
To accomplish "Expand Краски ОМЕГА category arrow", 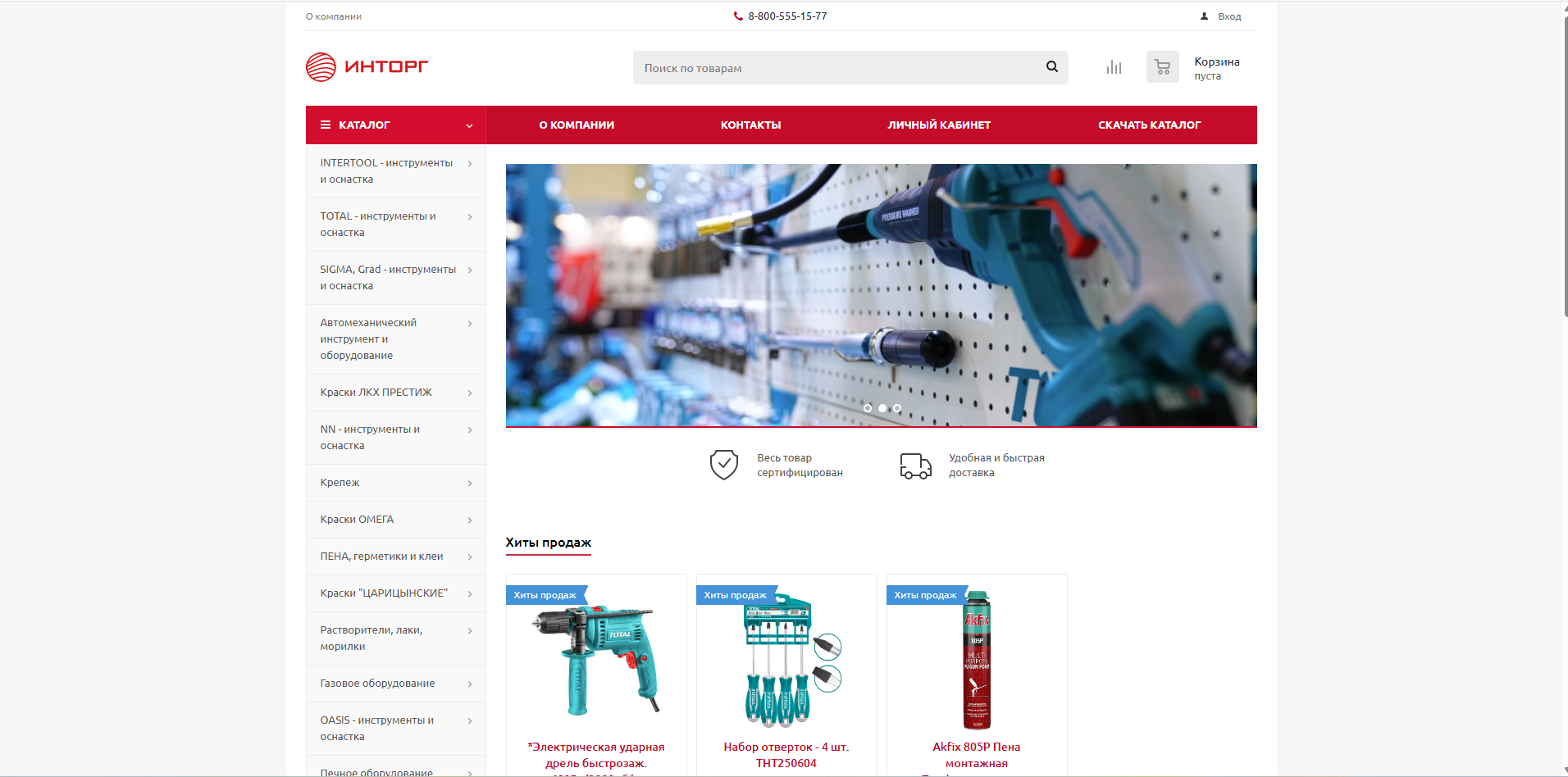I will click(470, 520).
